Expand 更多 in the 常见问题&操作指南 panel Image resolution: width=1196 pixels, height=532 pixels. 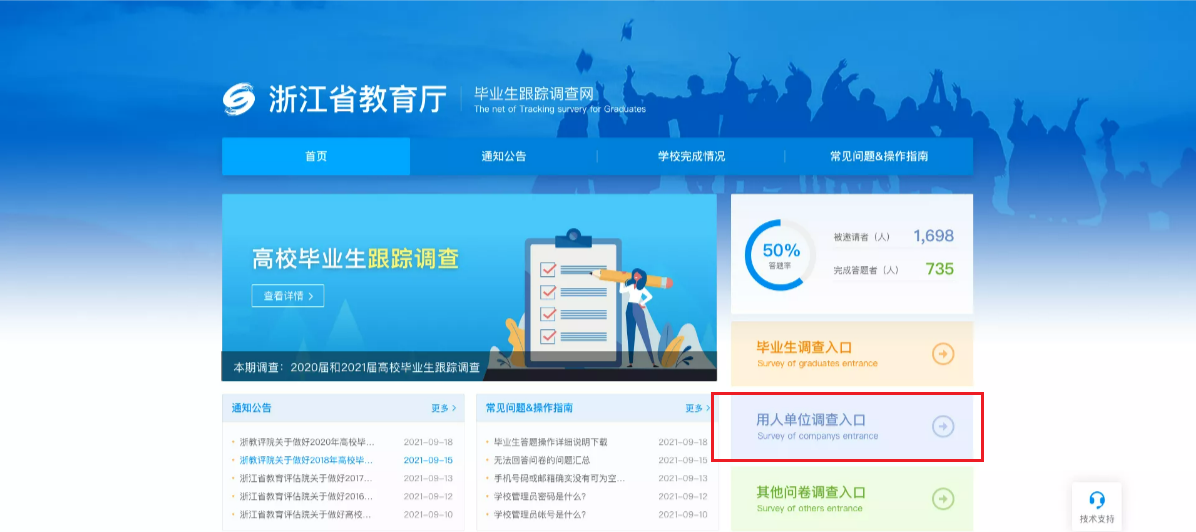click(697, 408)
